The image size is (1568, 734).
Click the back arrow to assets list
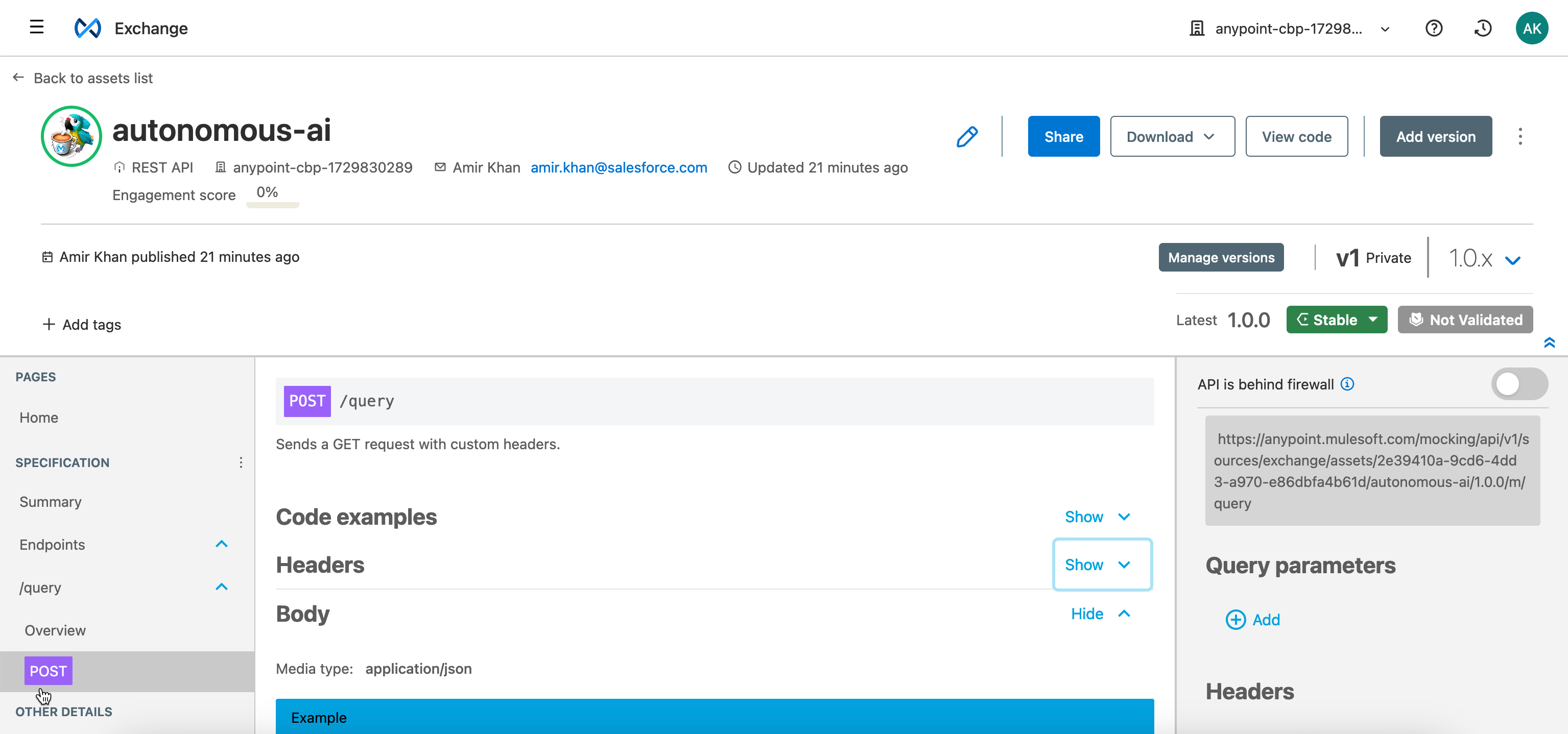tap(18, 77)
